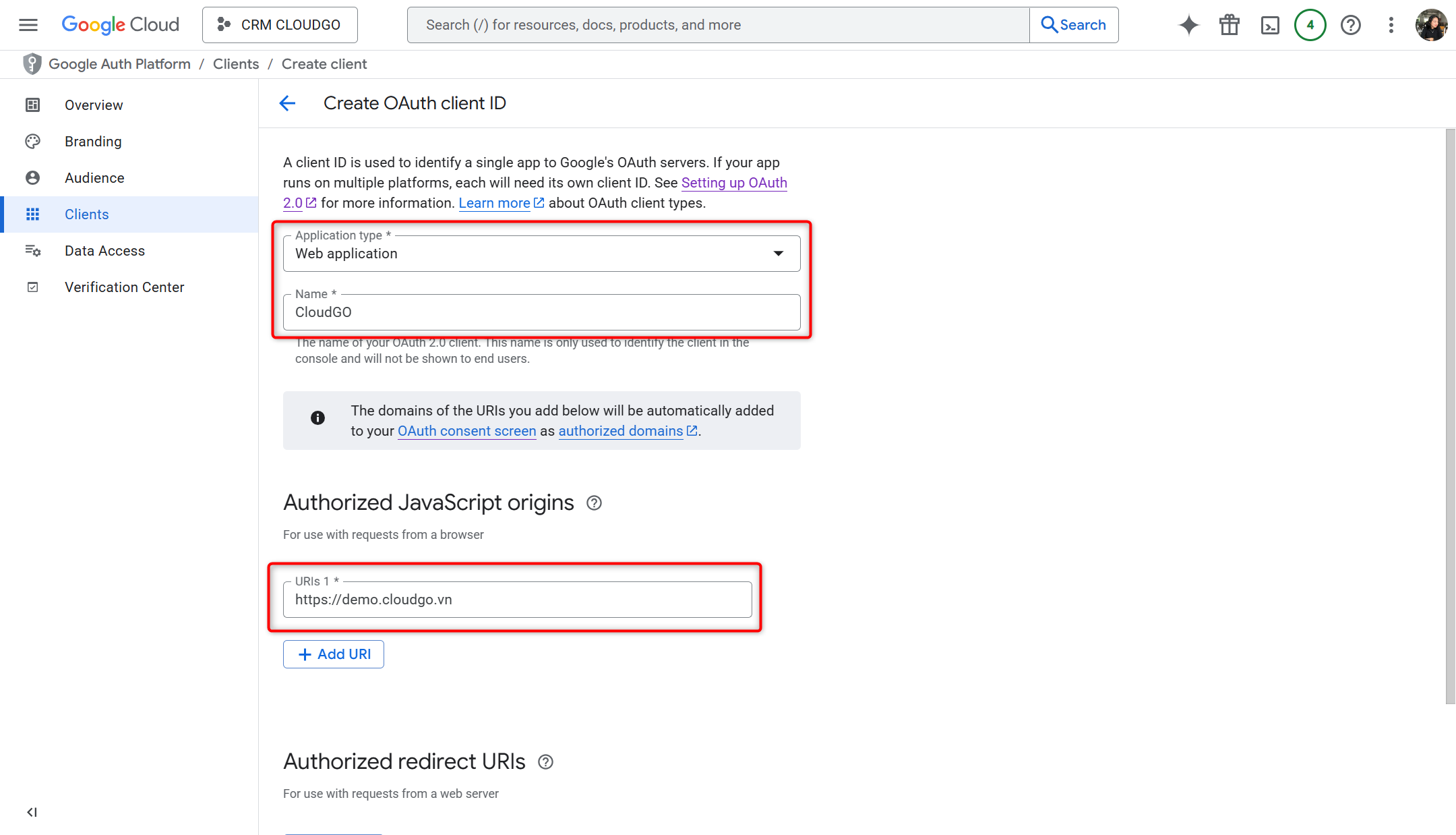1456x835 pixels.
Task: Select Clients in the sidebar
Action: (86, 214)
